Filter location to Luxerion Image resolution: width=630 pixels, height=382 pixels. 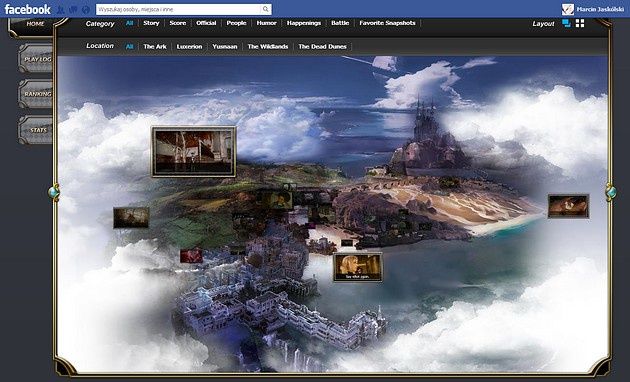point(189,47)
